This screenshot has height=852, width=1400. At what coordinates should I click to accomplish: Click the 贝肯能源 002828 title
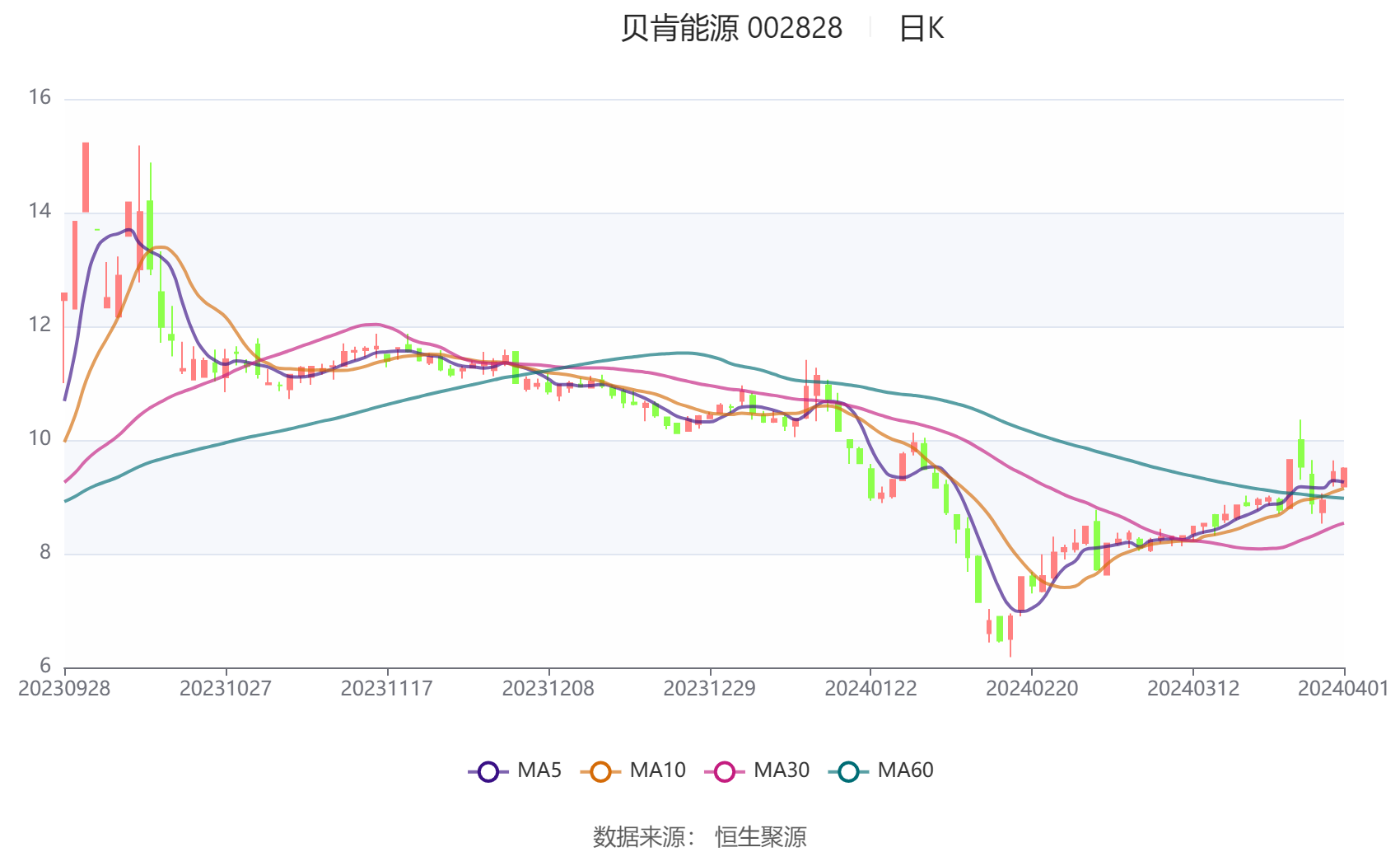[x=731, y=29]
